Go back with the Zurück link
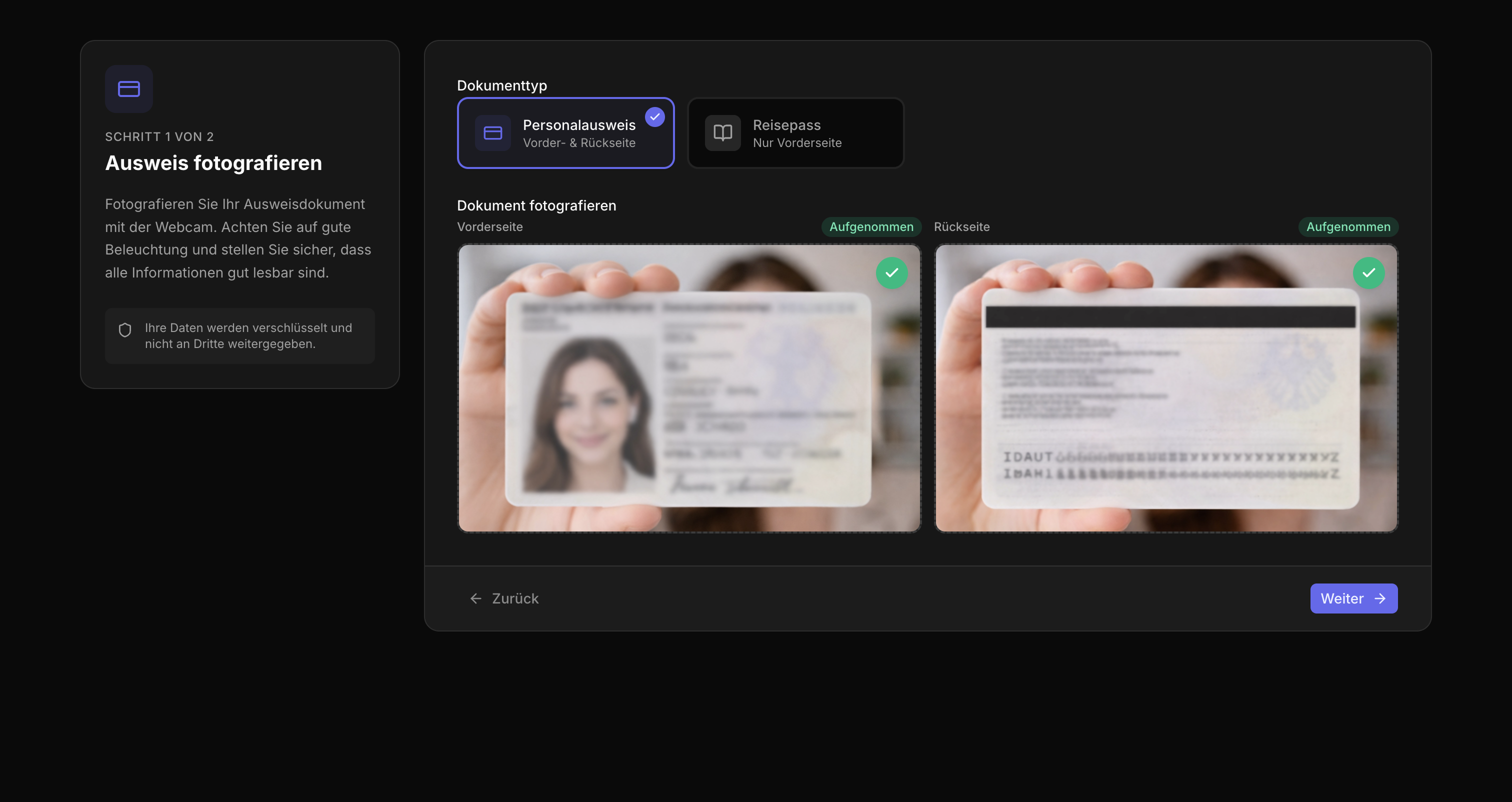 point(515,598)
